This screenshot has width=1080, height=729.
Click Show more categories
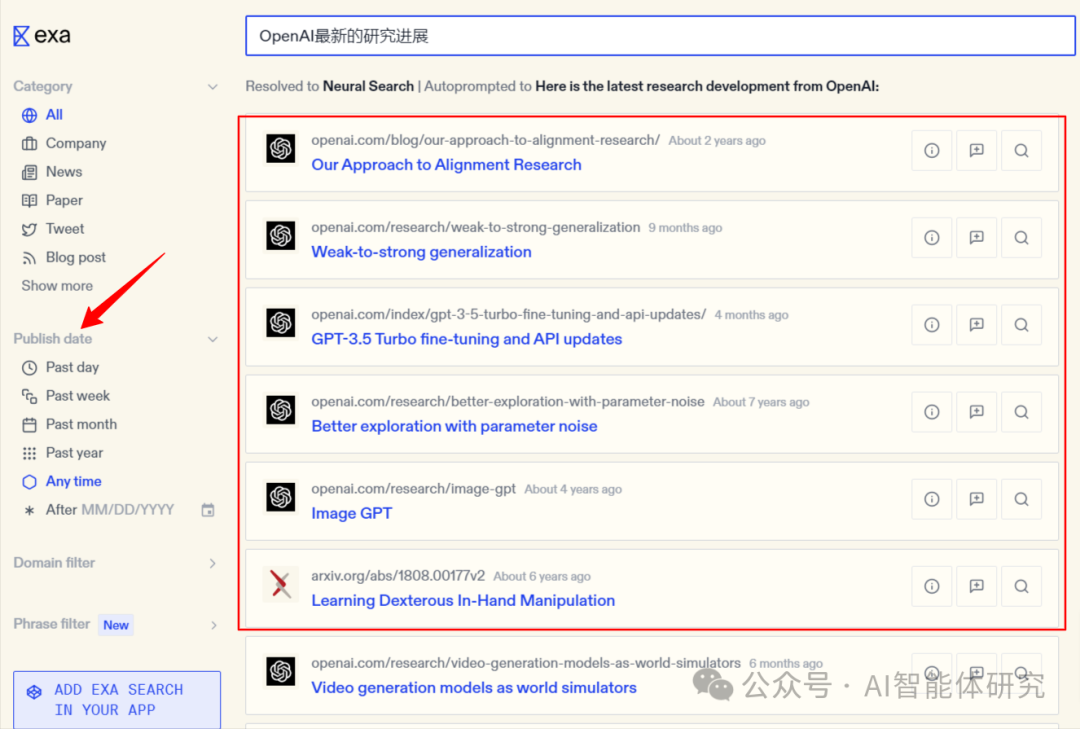[56, 286]
